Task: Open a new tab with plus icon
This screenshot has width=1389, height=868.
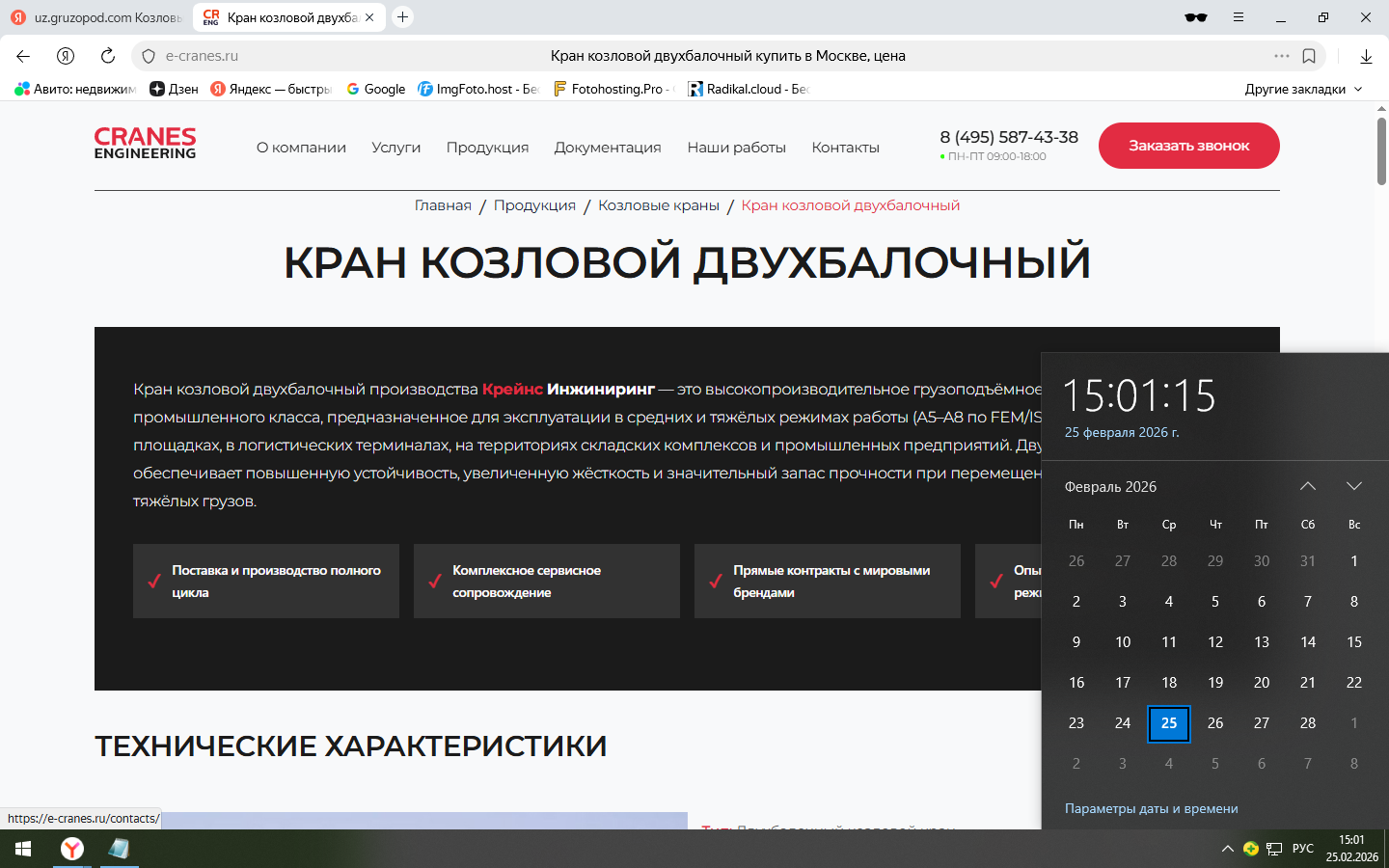Action: click(403, 17)
